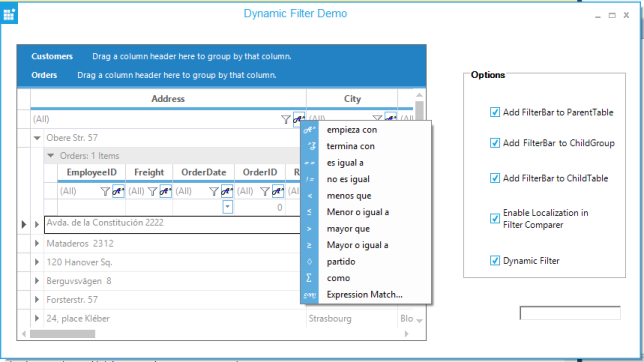644x362 pixels.
Task: Click the OrderDate column header
Action: (204, 173)
